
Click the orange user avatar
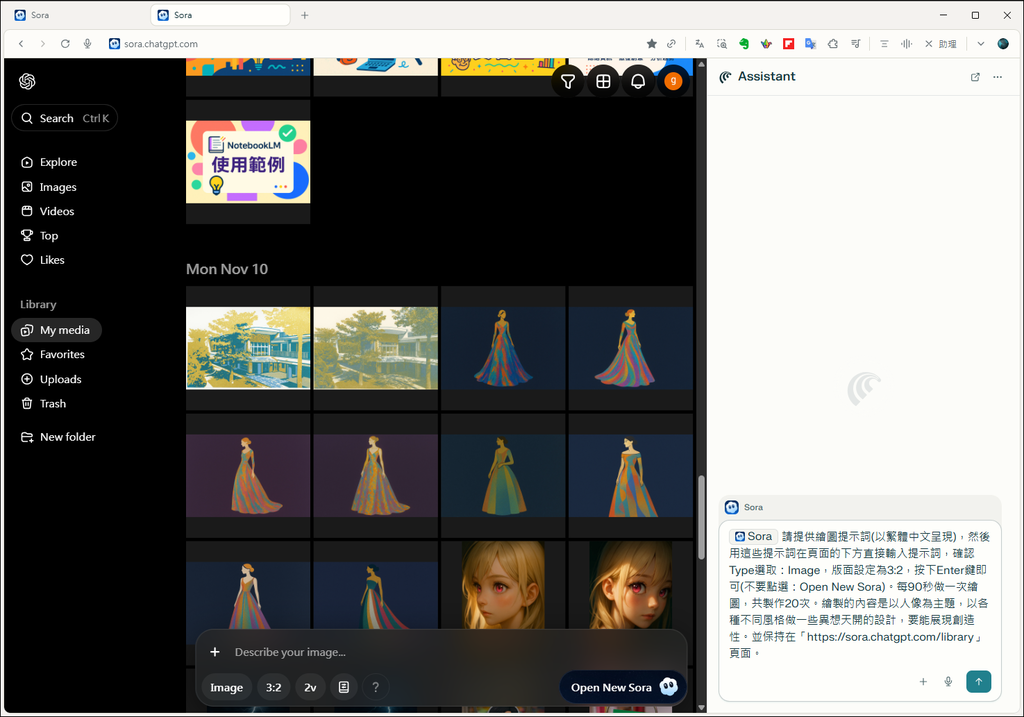pos(673,81)
